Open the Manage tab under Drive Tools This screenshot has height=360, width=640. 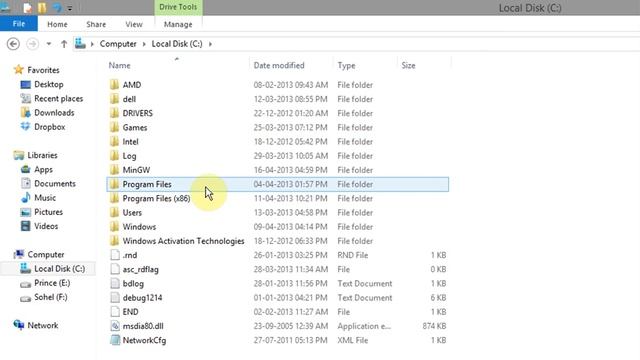pos(178,24)
